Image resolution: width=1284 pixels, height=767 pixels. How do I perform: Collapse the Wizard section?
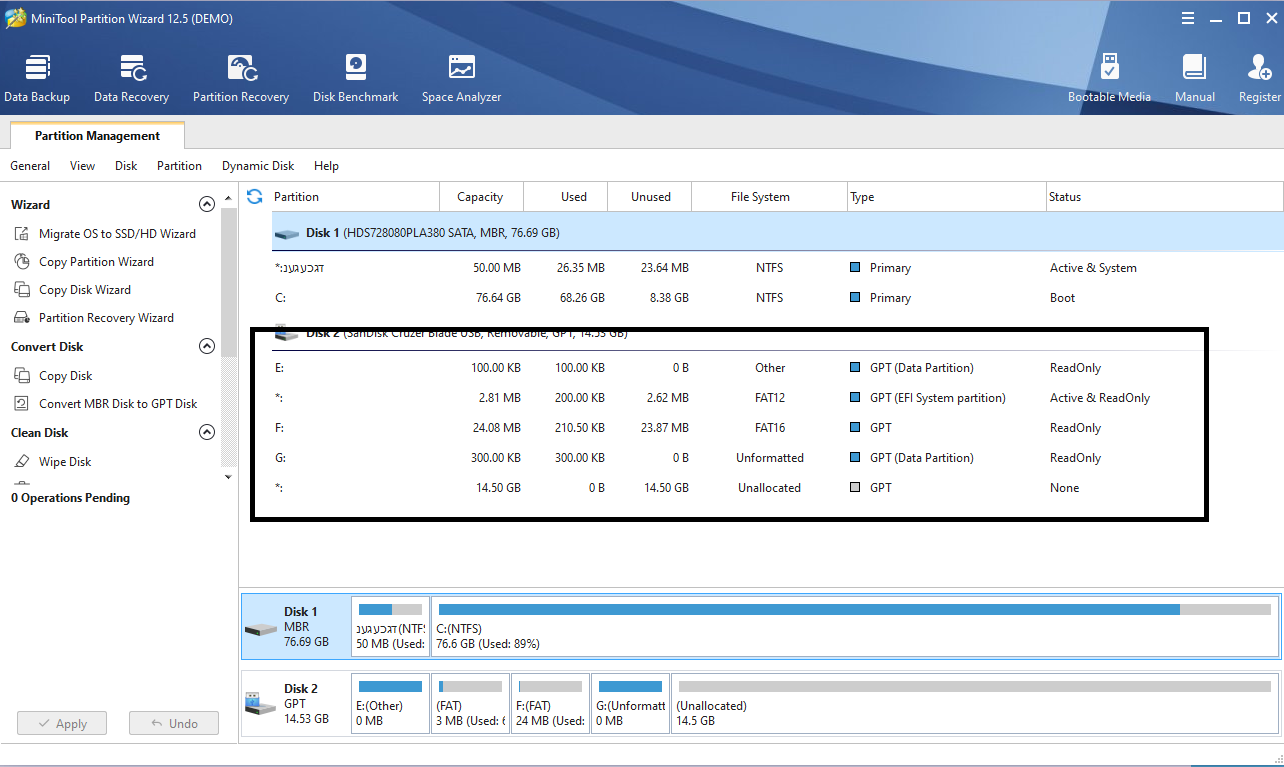(207, 204)
